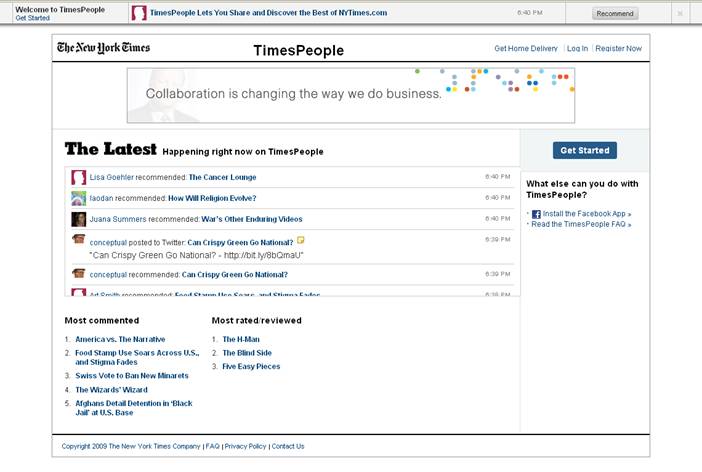Screen dimensions: 702x472
Task: Open Get Home Delivery link
Action: (526, 48)
